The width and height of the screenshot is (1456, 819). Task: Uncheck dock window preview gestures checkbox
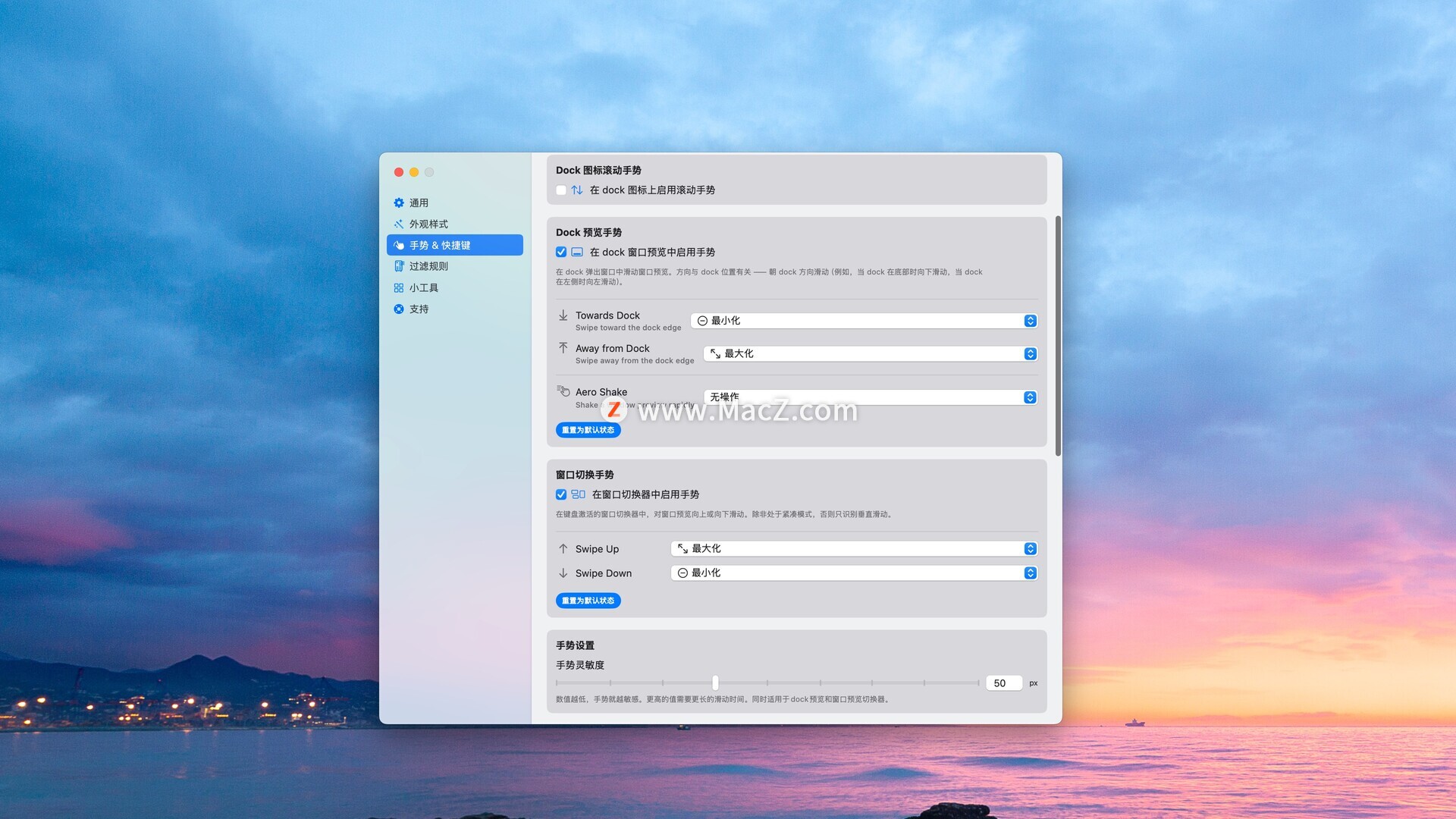[561, 253]
